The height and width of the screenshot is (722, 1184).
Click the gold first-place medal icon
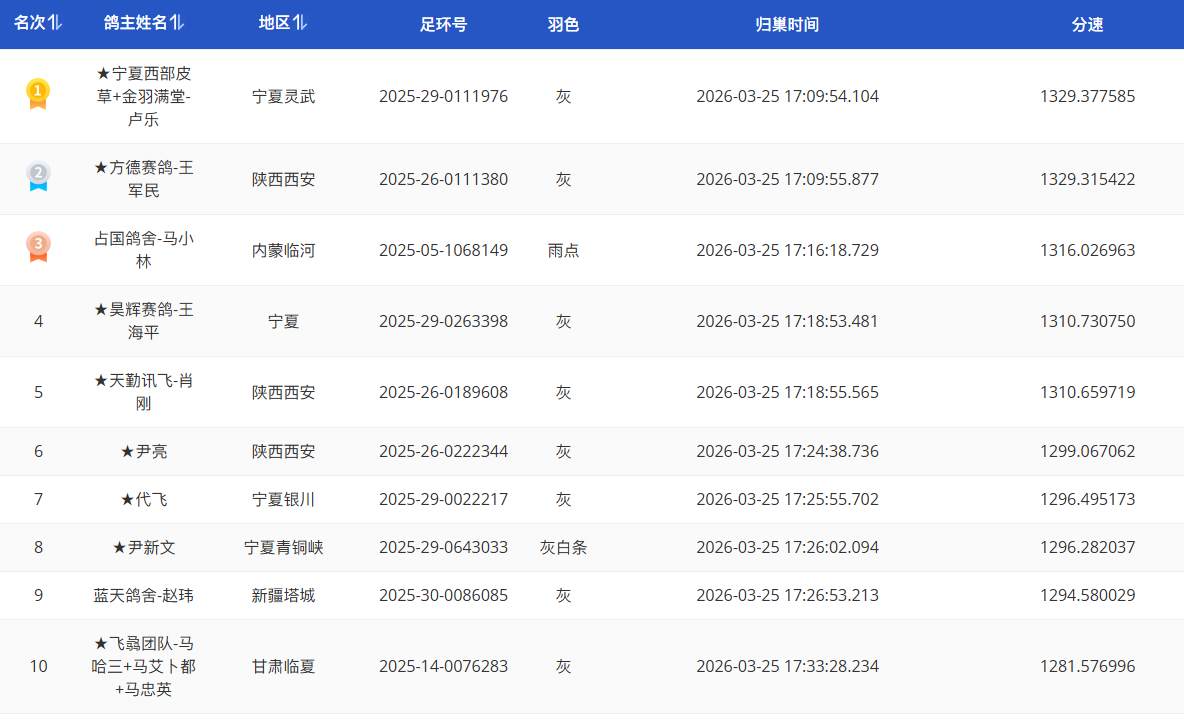coord(38,95)
